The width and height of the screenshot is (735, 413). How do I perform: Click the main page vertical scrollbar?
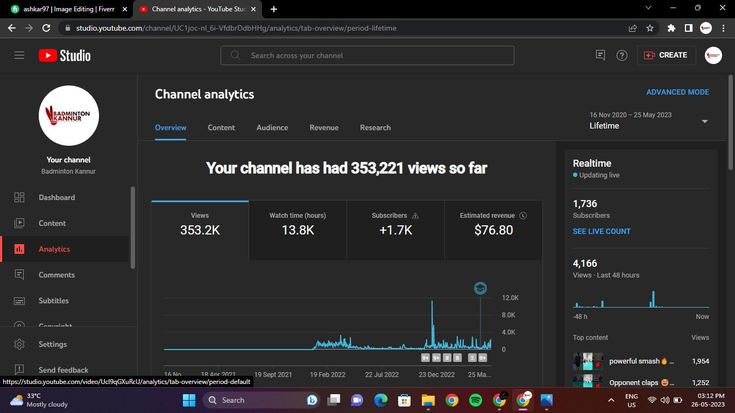pyautogui.click(x=730, y=122)
